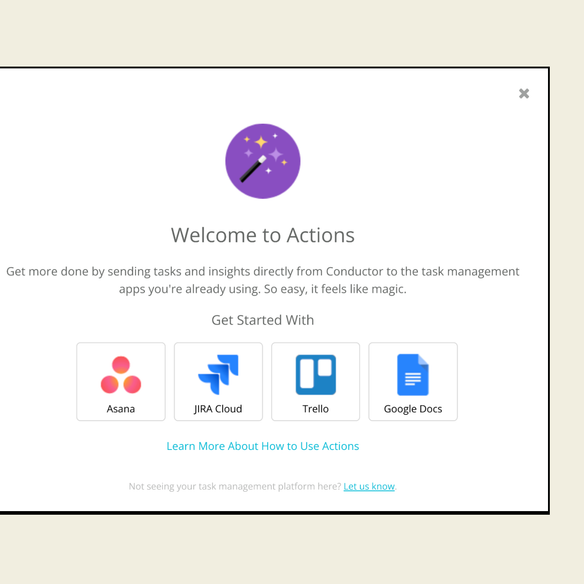Click the Conductor task management description paragraph
Image resolution: width=584 pixels, height=584 pixels.
coord(263,280)
